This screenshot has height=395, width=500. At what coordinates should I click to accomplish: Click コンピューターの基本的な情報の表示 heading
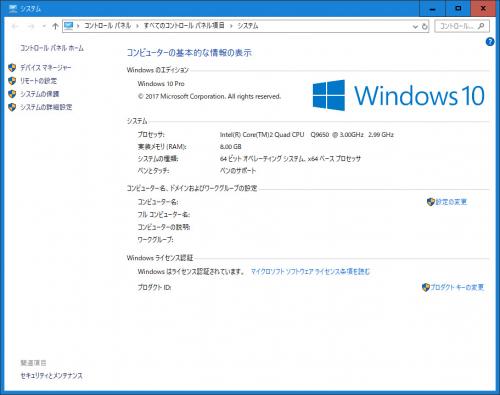point(189,53)
